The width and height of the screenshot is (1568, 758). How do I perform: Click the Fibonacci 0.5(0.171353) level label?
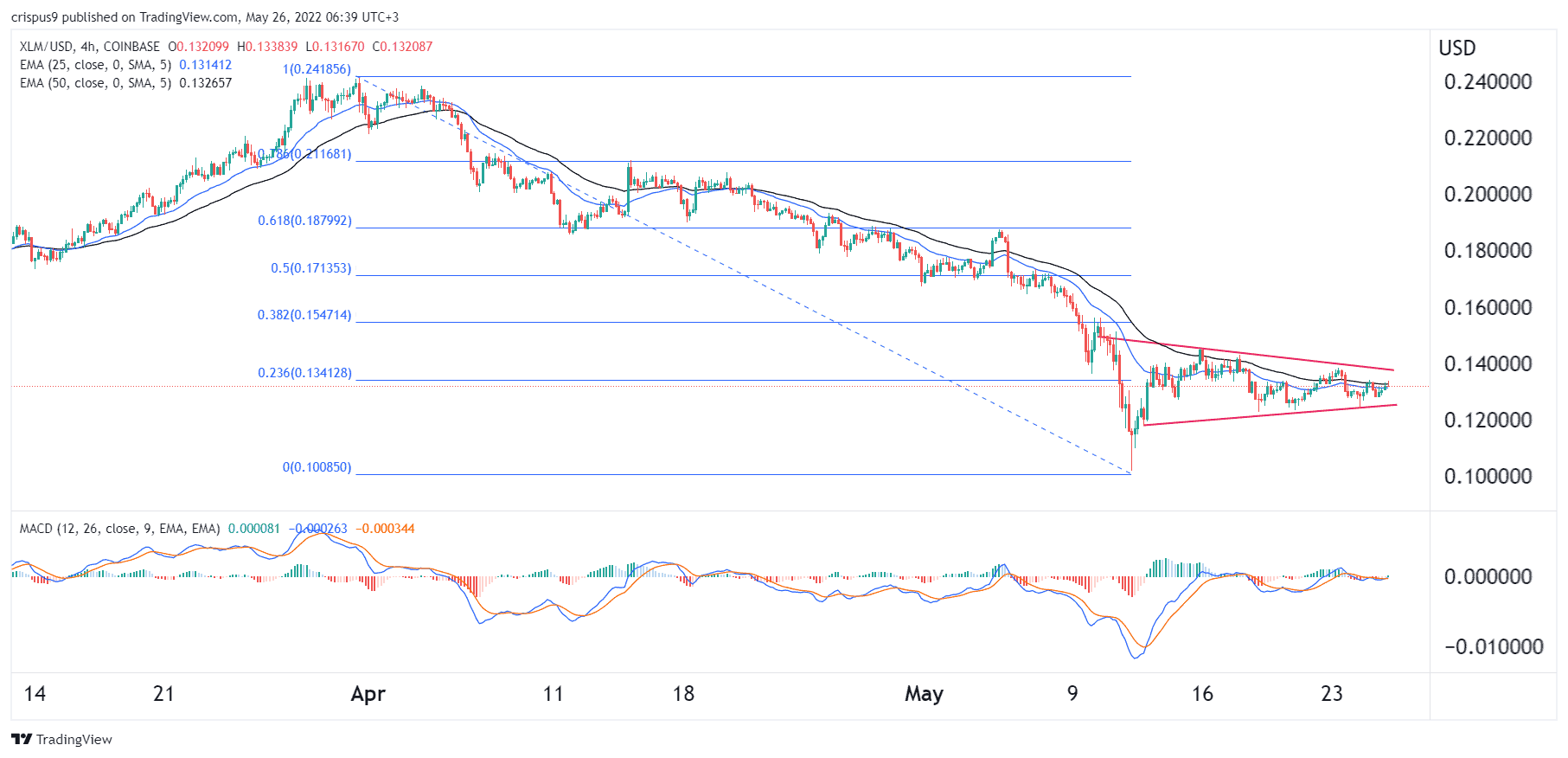(x=311, y=268)
